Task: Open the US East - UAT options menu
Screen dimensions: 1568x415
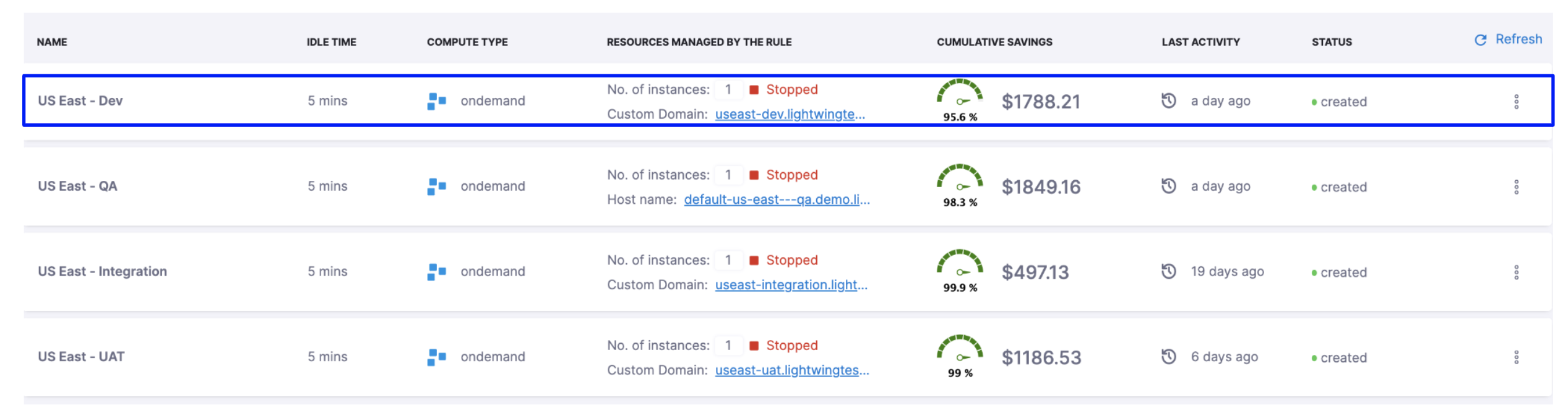Action: (1516, 357)
